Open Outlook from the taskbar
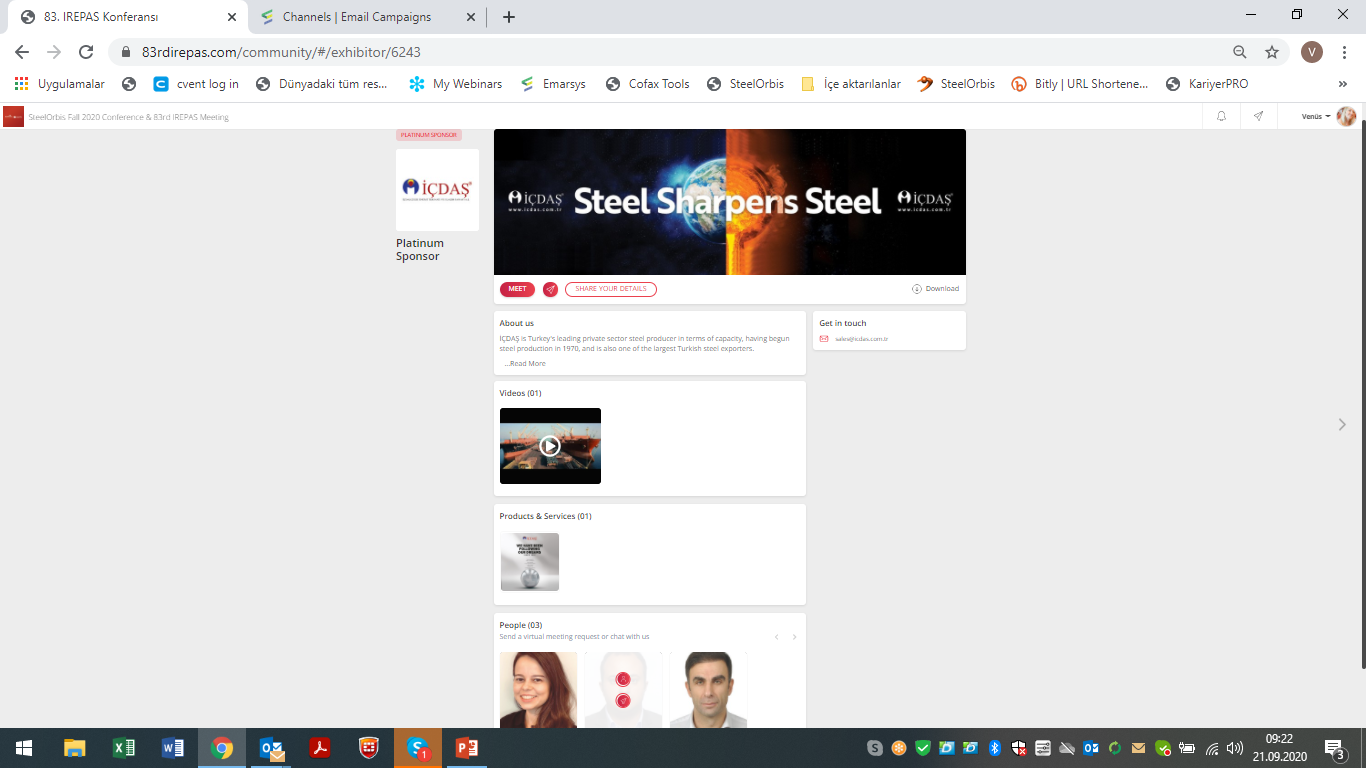 pyautogui.click(x=271, y=748)
